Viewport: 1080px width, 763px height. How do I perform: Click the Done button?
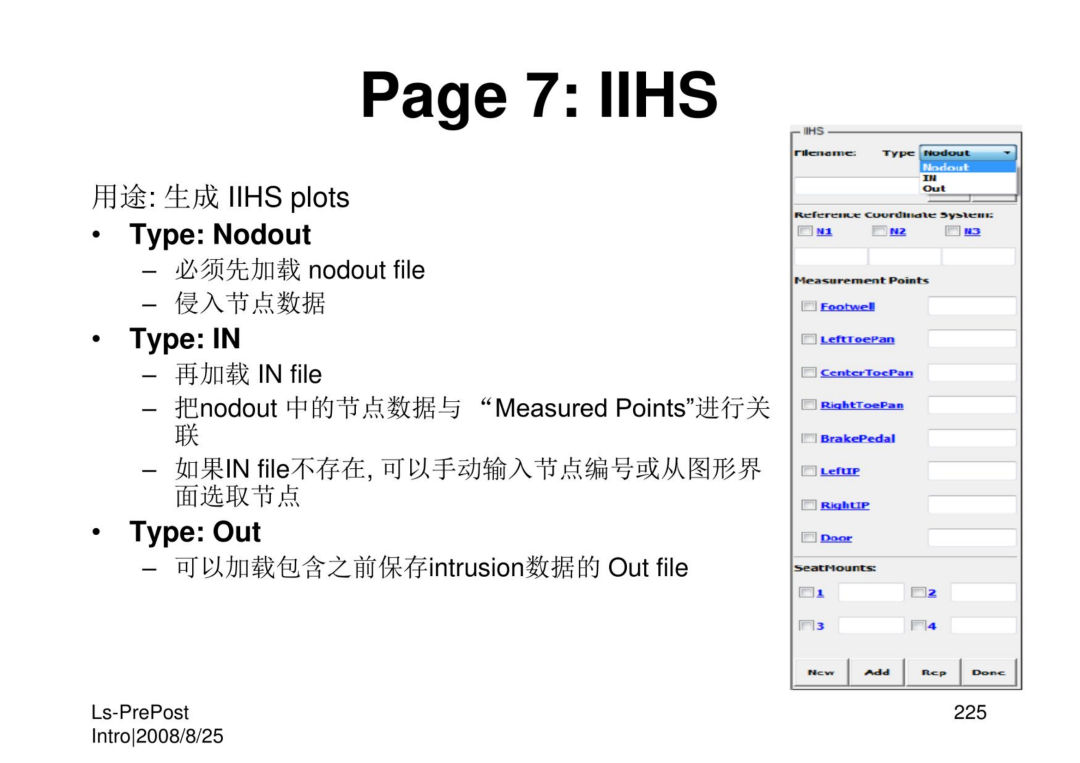[x=988, y=672]
